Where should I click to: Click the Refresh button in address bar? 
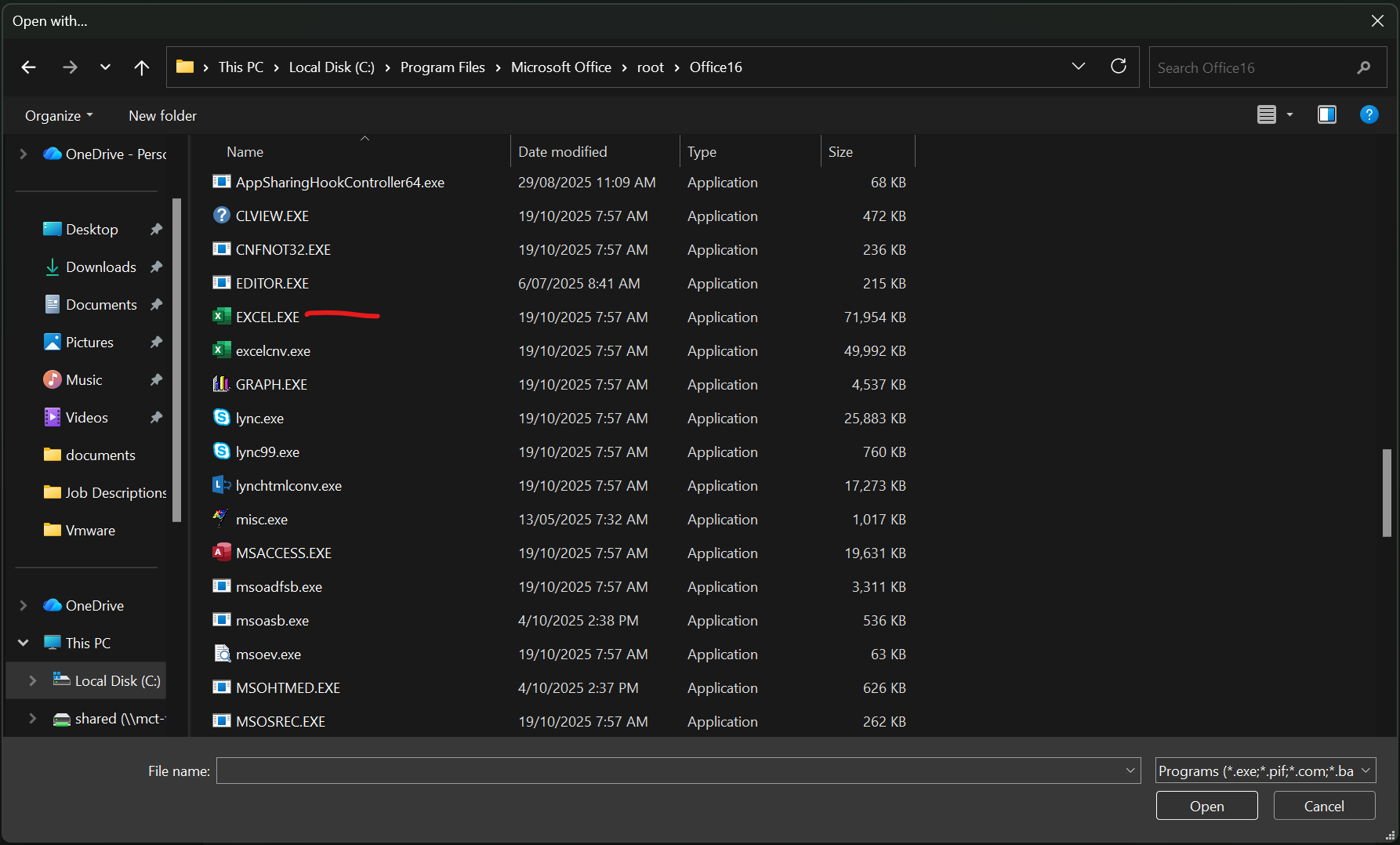click(1119, 67)
